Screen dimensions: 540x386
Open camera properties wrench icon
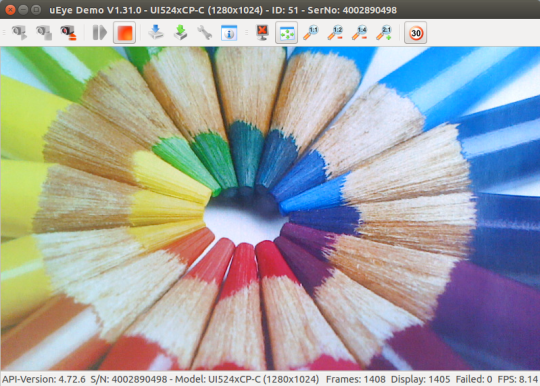point(205,33)
